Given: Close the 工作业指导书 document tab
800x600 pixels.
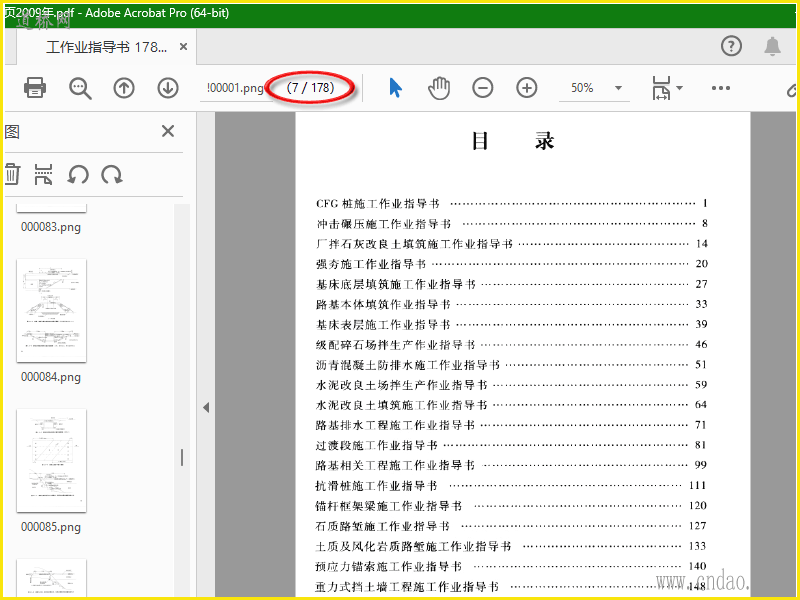Looking at the screenshot, I should coord(184,47).
